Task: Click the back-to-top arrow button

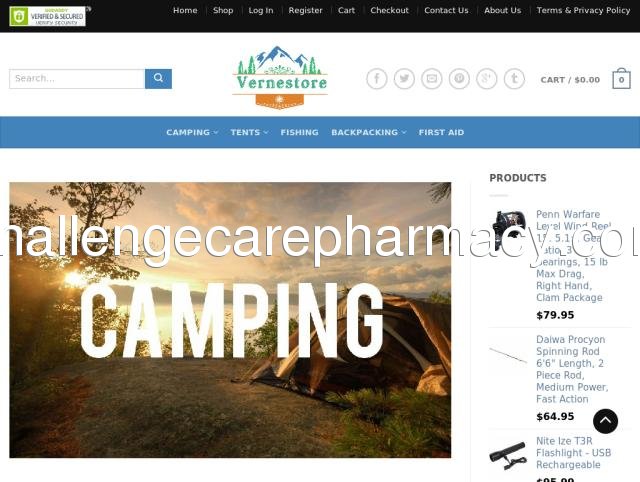Action: 605,421
